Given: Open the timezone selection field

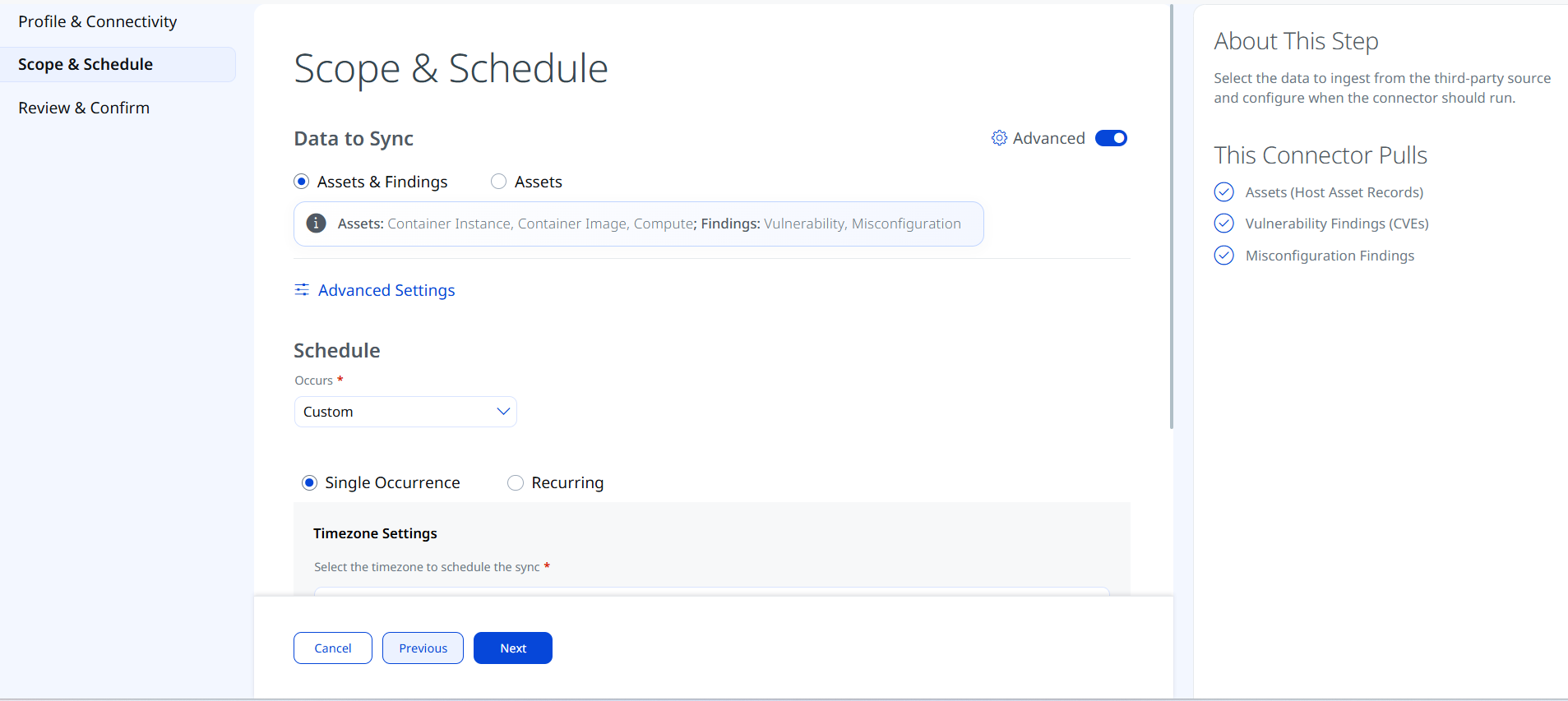Looking at the screenshot, I should click(x=712, y=591).
